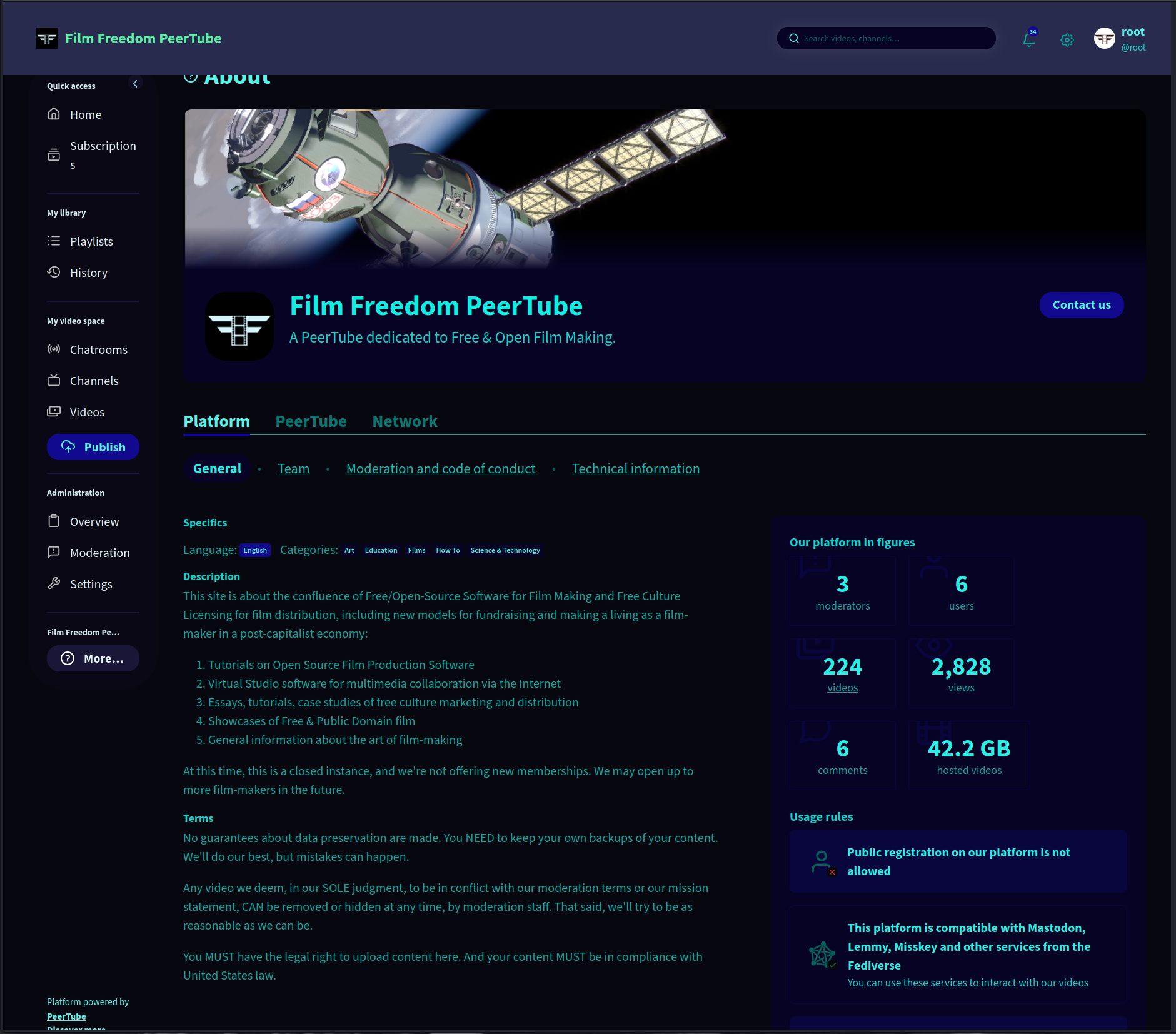Image resolution: width=1176 pixels, height=1034 pixels.
Task: Switch to the PeerTube tab
Action: point(311,421)
